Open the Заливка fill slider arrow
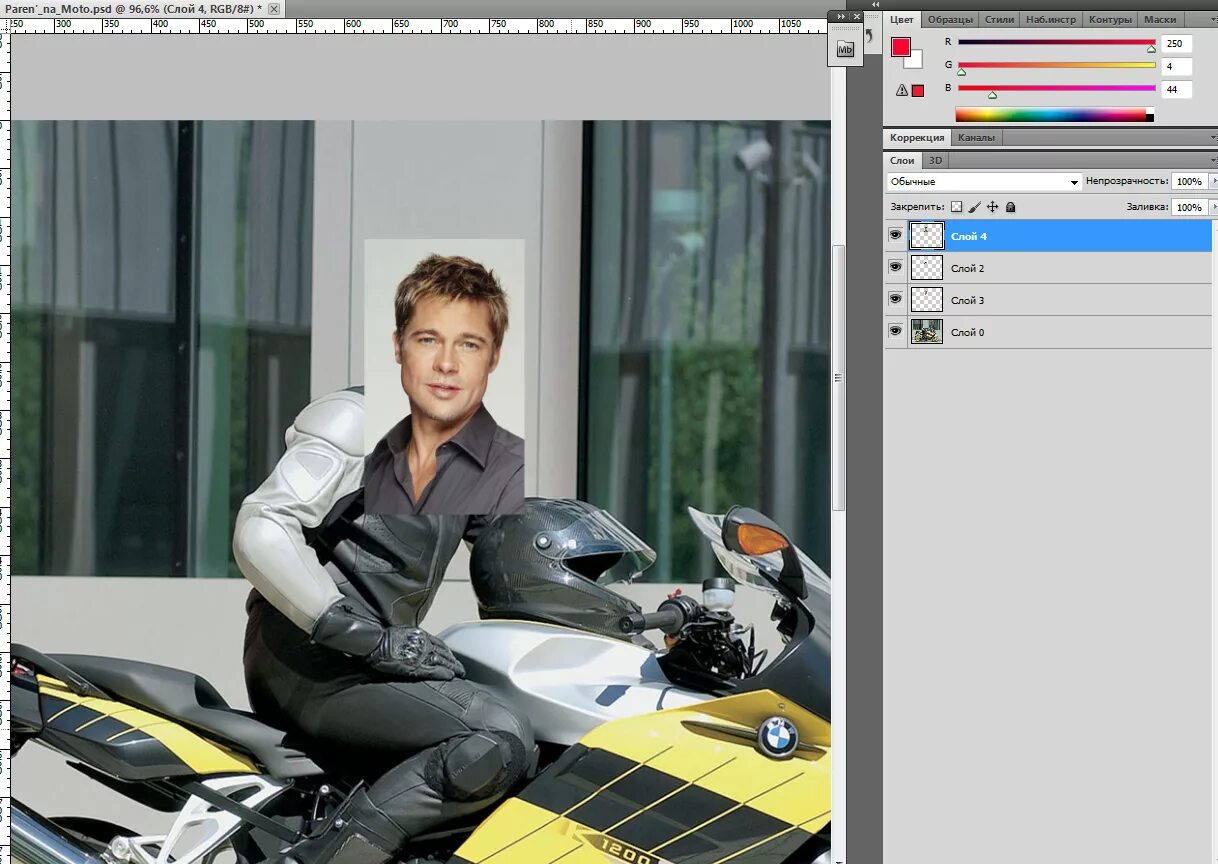The width and height of the screenshot is (1218, 864). pos(1214,207)
